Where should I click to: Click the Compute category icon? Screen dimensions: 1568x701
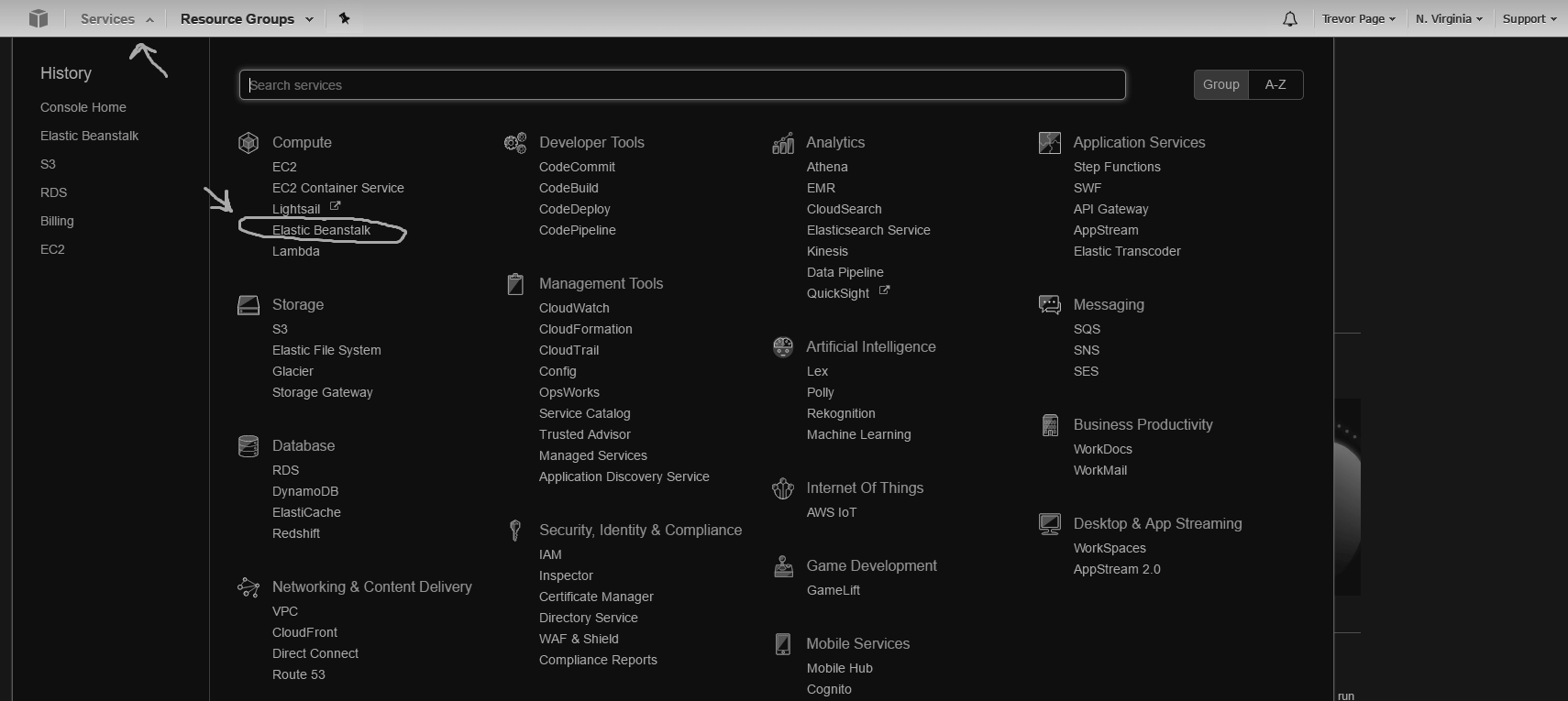248,142
